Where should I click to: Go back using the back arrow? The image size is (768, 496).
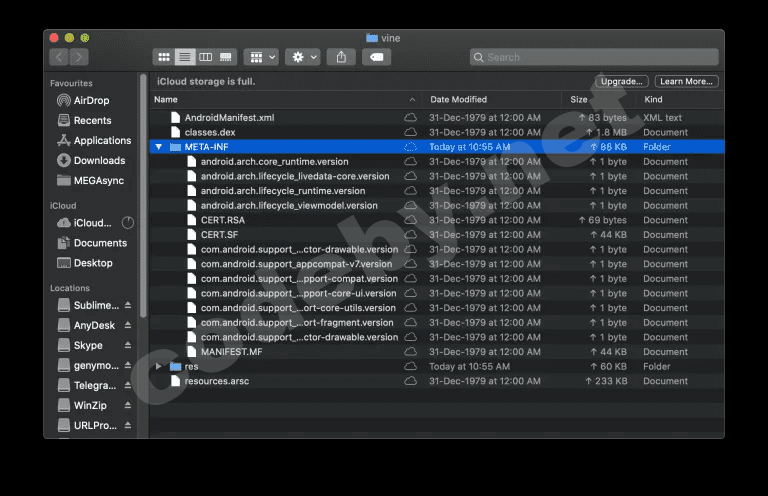coord(59,57)
